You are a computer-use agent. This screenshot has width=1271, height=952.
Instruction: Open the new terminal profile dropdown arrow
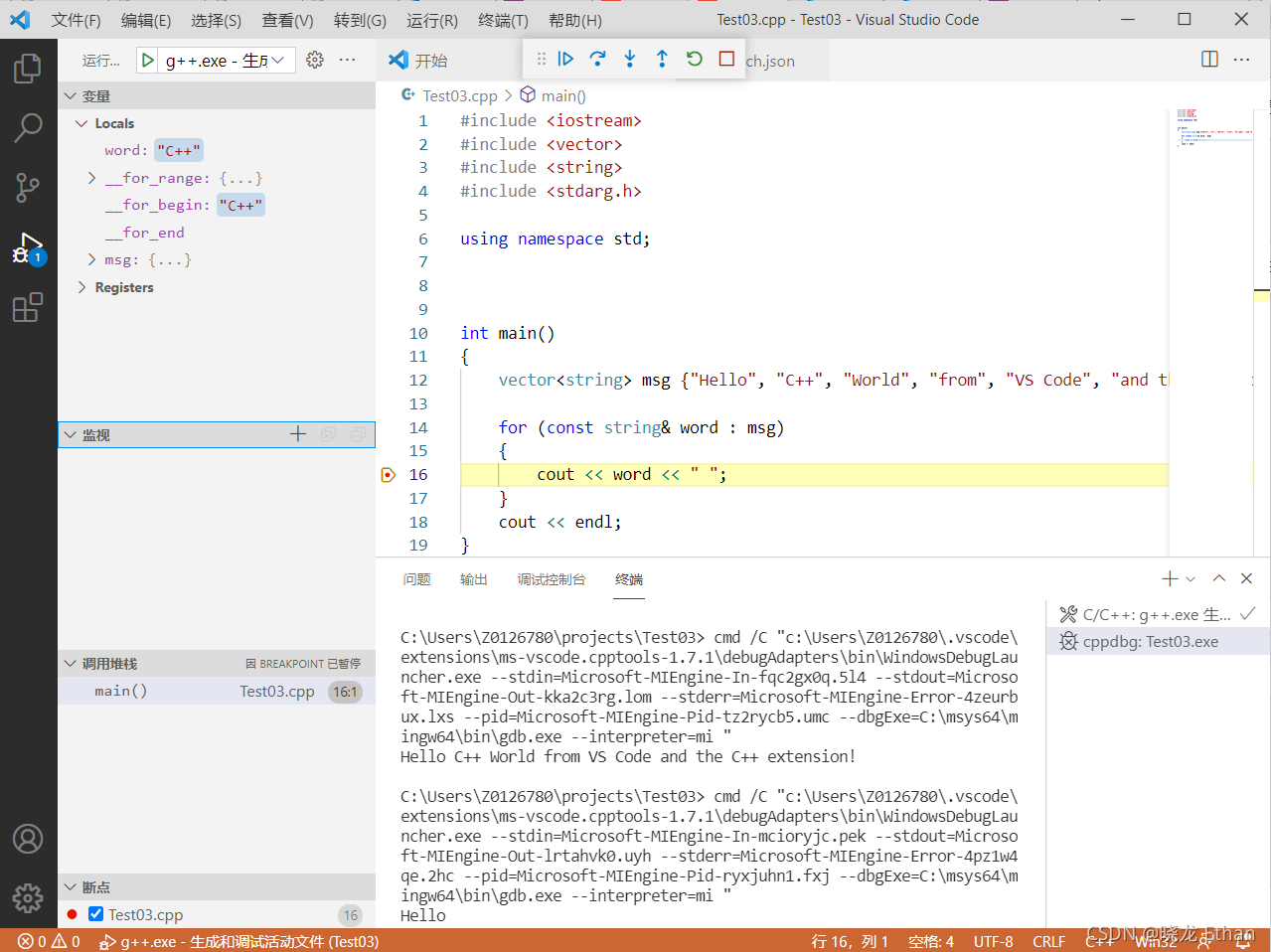[x=1191, y=578]
